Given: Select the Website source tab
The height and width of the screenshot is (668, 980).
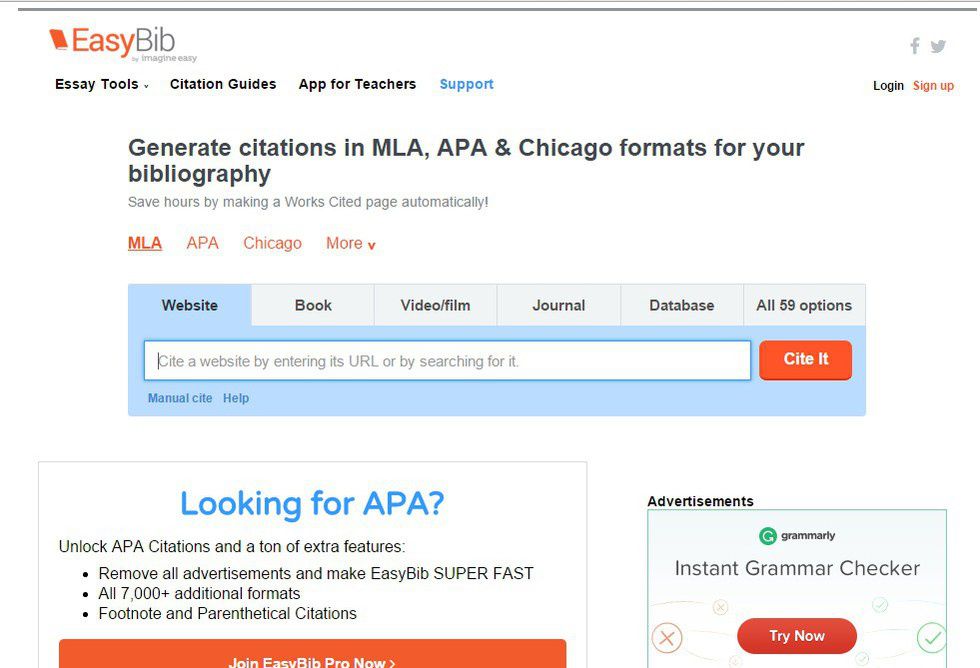Looking at the screenshot, I should tap(190, 306).
